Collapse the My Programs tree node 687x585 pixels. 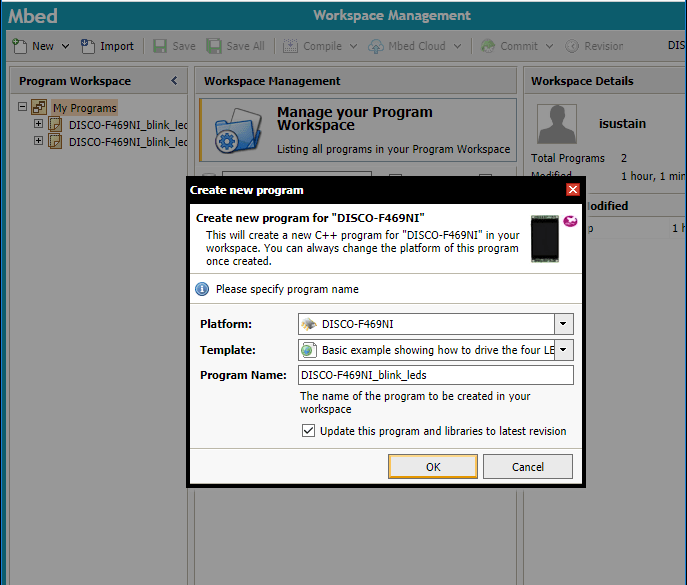[22, 106]
